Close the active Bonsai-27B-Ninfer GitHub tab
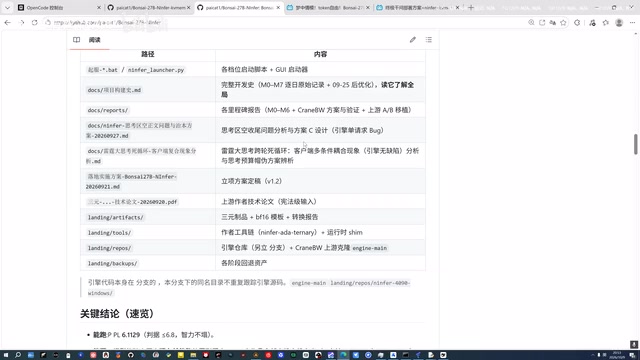 point(278,7)
